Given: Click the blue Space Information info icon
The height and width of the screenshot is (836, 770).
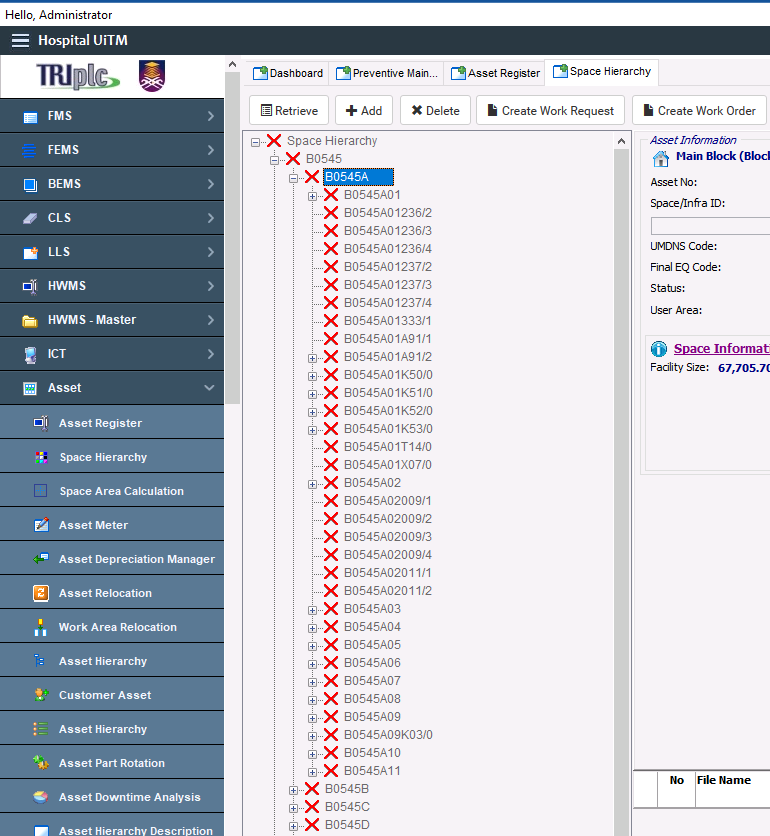Looking at the screenshot, I should [x=659, y=349].
